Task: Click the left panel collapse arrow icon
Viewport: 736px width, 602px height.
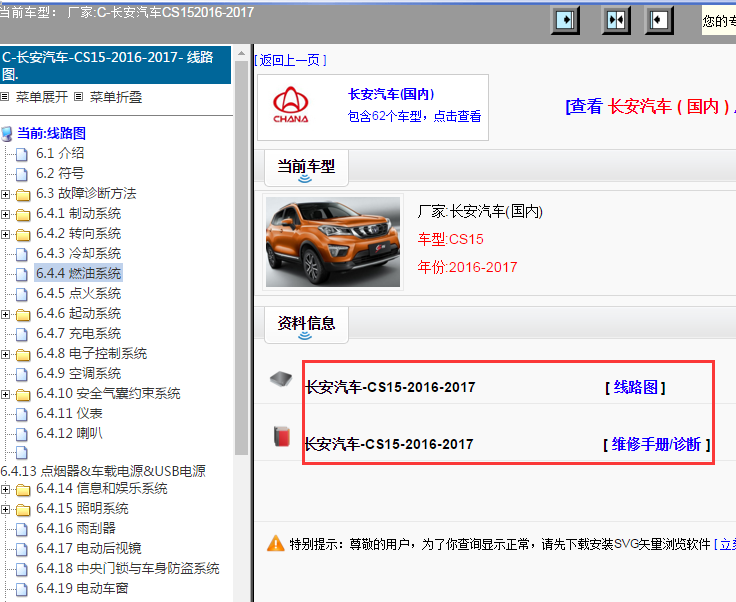Action: [x=565, y=20]
